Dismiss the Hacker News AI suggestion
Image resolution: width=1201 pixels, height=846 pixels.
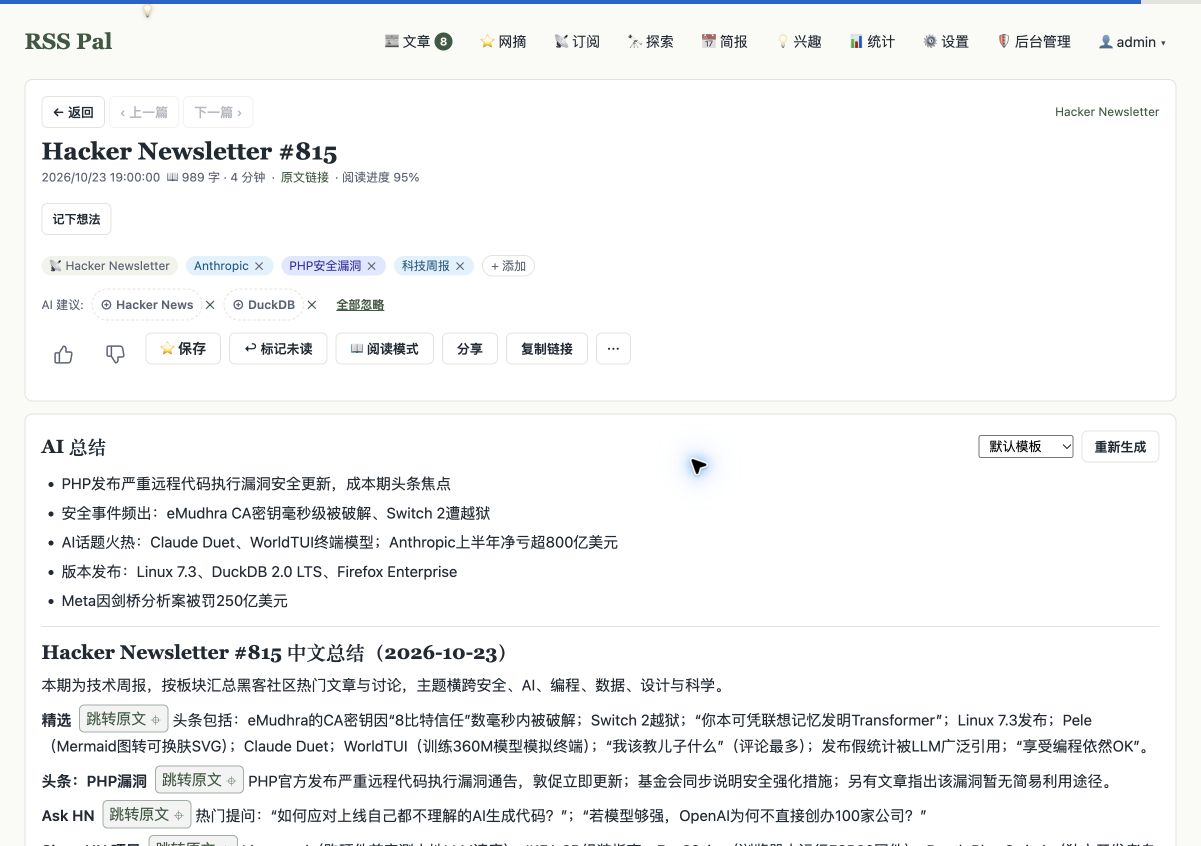210,305
